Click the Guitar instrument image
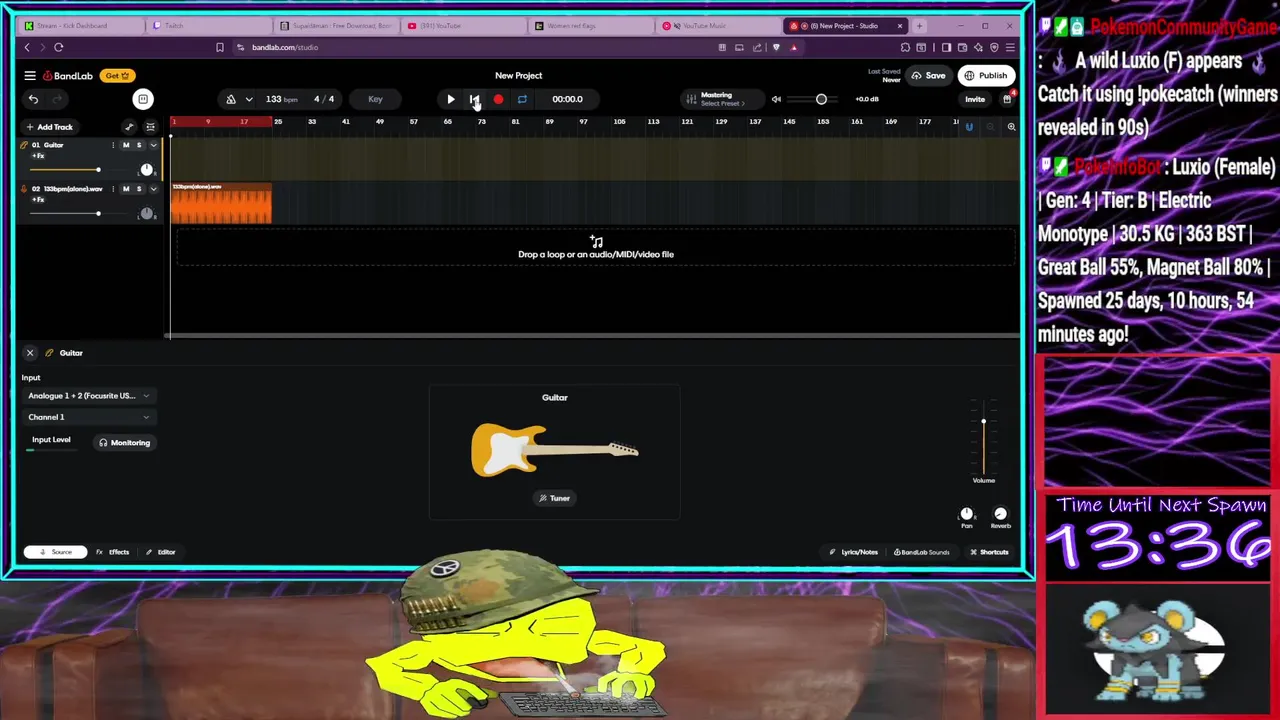This screenshot has width=1280, height=720. click(554, 450)
